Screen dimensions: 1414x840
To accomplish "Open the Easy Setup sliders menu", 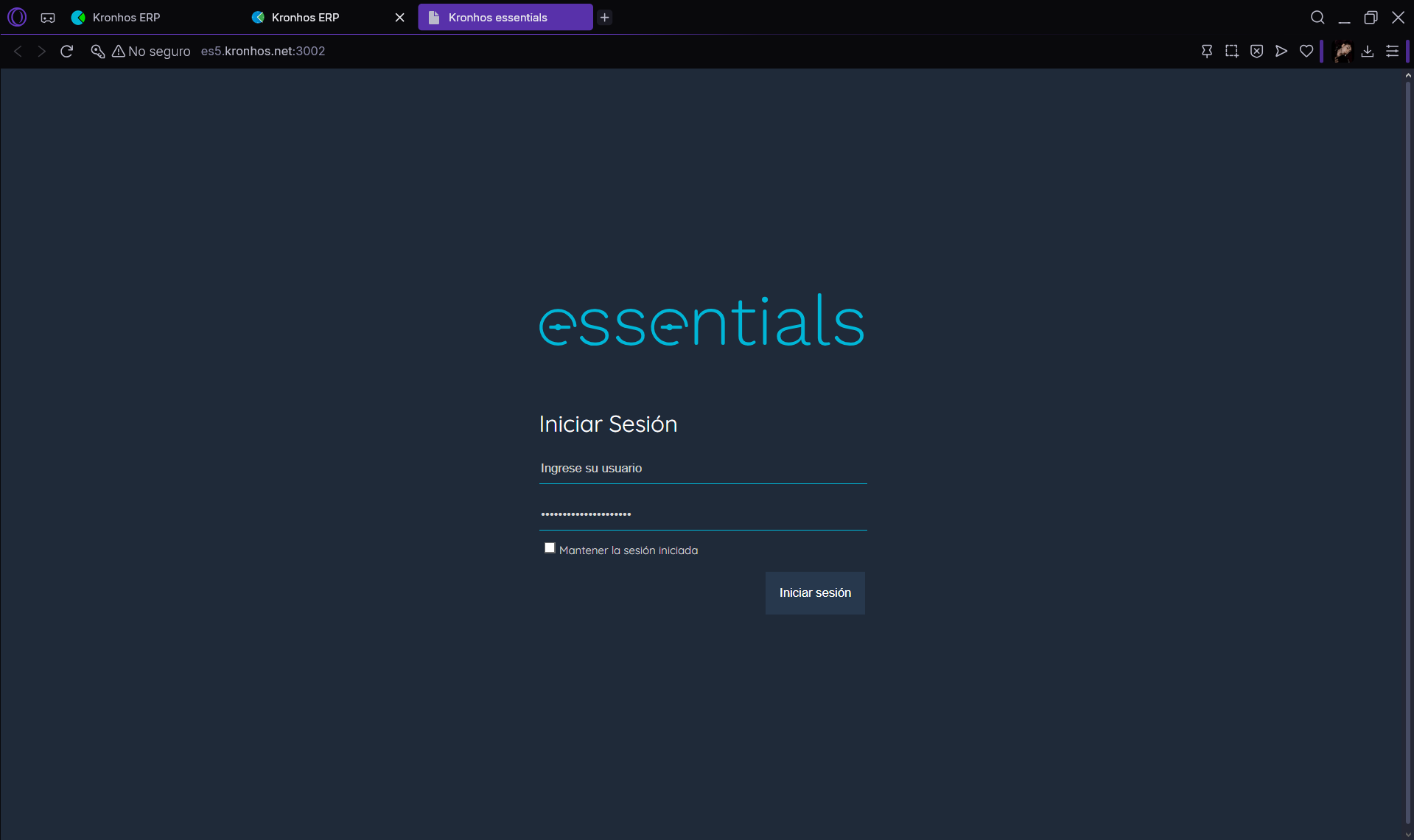I will point(1392,51).
